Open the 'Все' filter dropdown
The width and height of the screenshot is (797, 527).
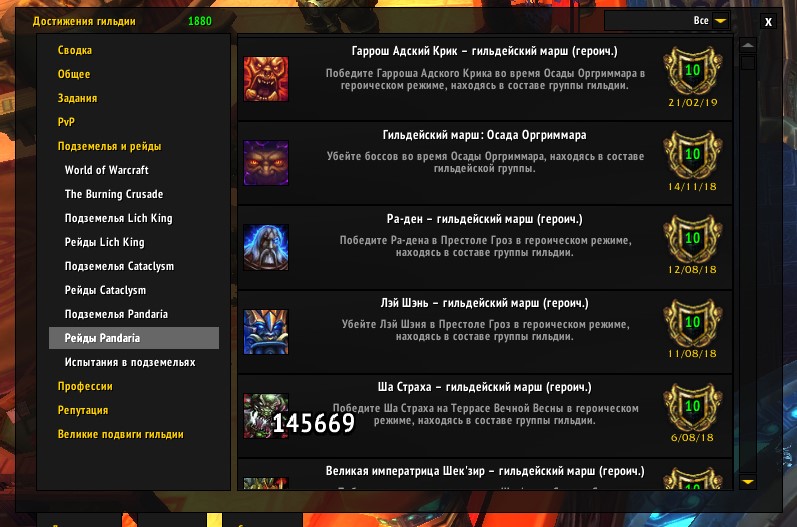720,21
